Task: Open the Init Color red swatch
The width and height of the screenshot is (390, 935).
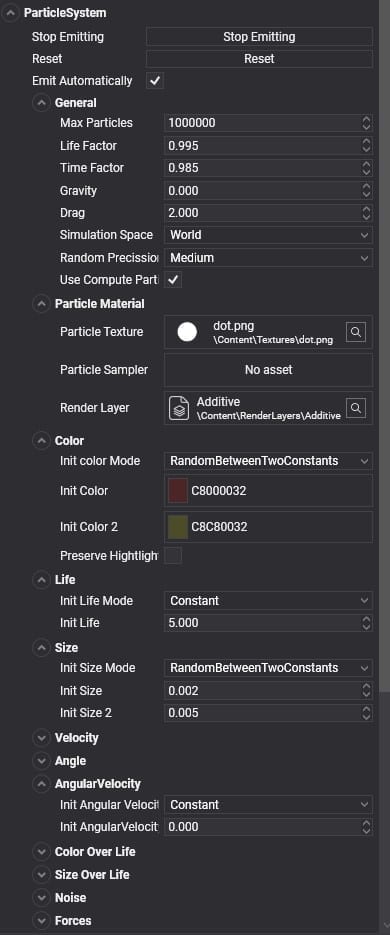Action: tap(178, 491)
